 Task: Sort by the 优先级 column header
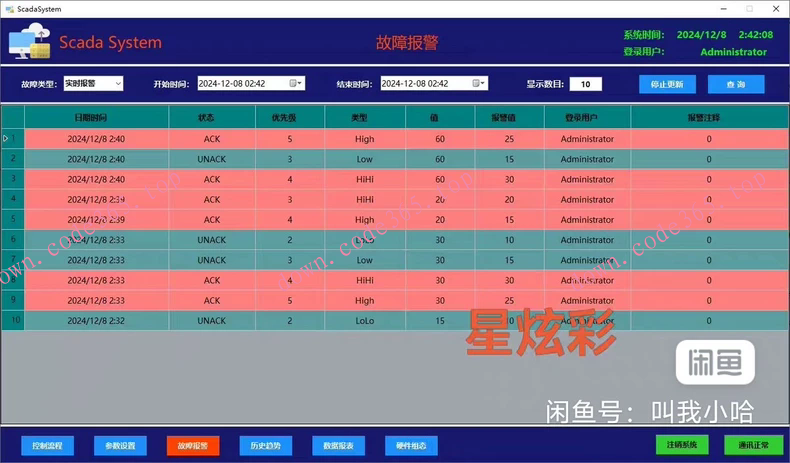290,117
